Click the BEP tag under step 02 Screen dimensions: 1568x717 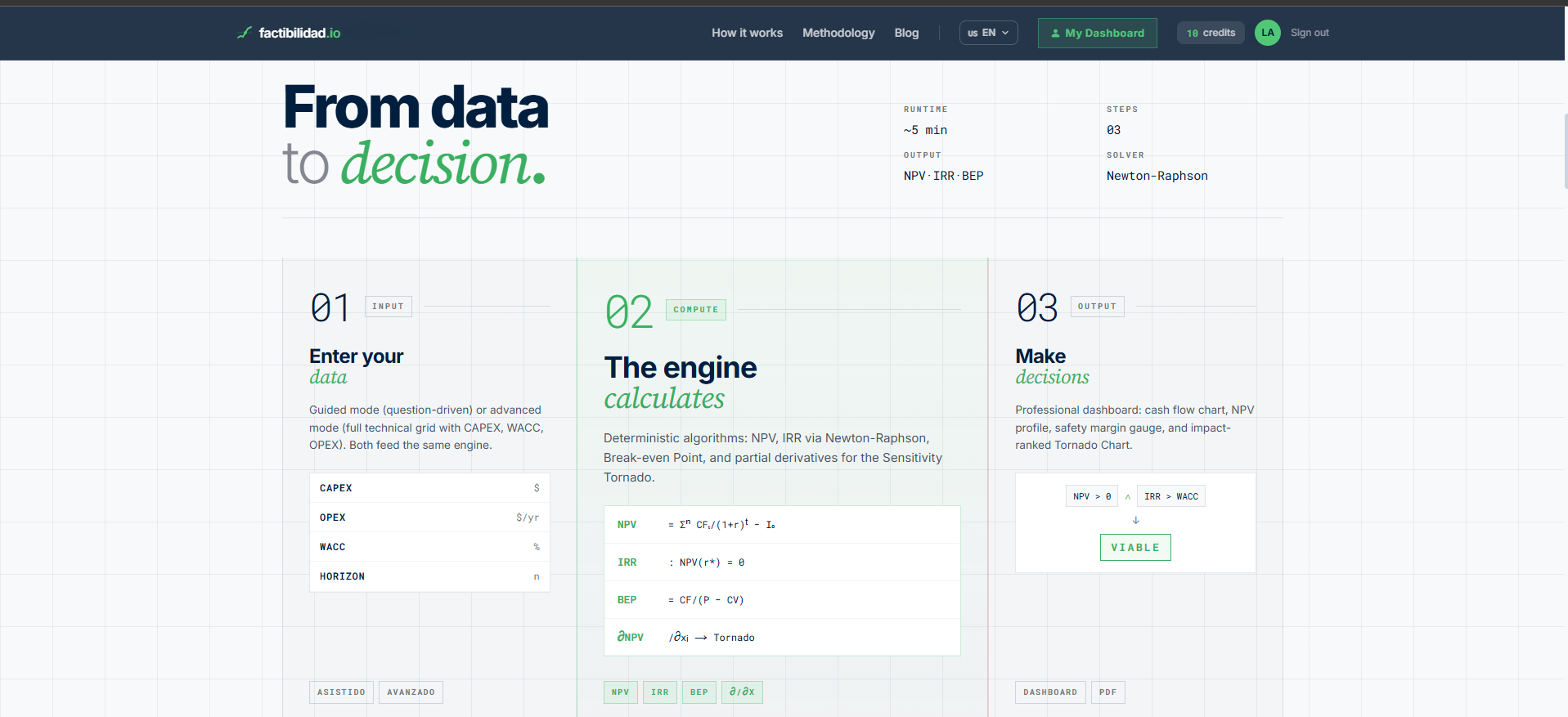tap(699, 692)
